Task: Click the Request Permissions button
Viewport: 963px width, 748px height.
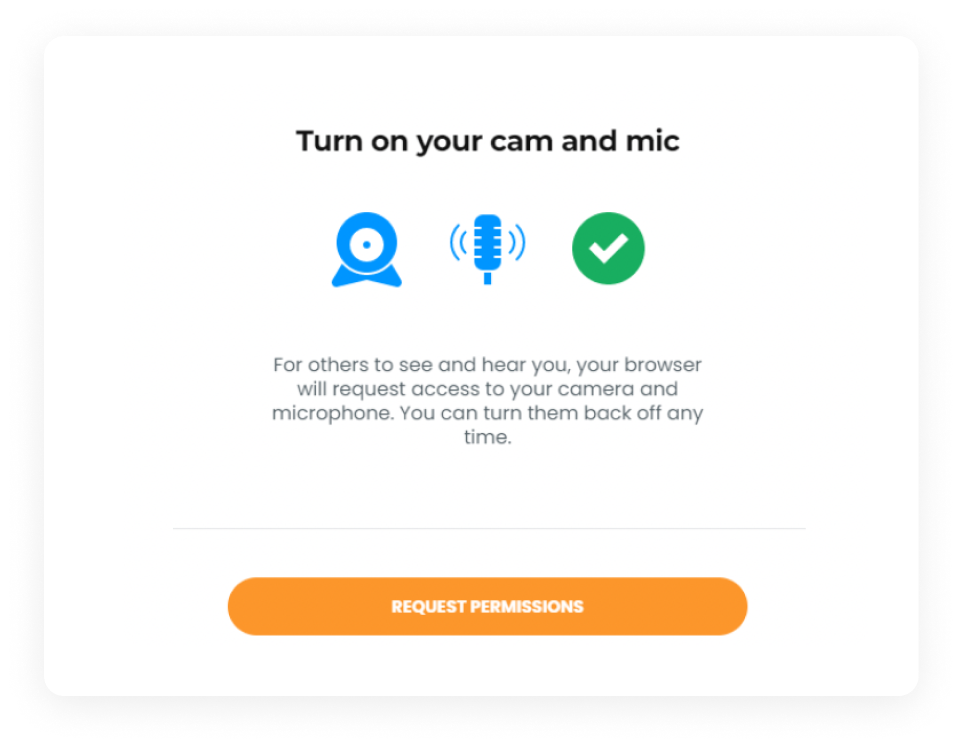Action: [x=488, y=606]
